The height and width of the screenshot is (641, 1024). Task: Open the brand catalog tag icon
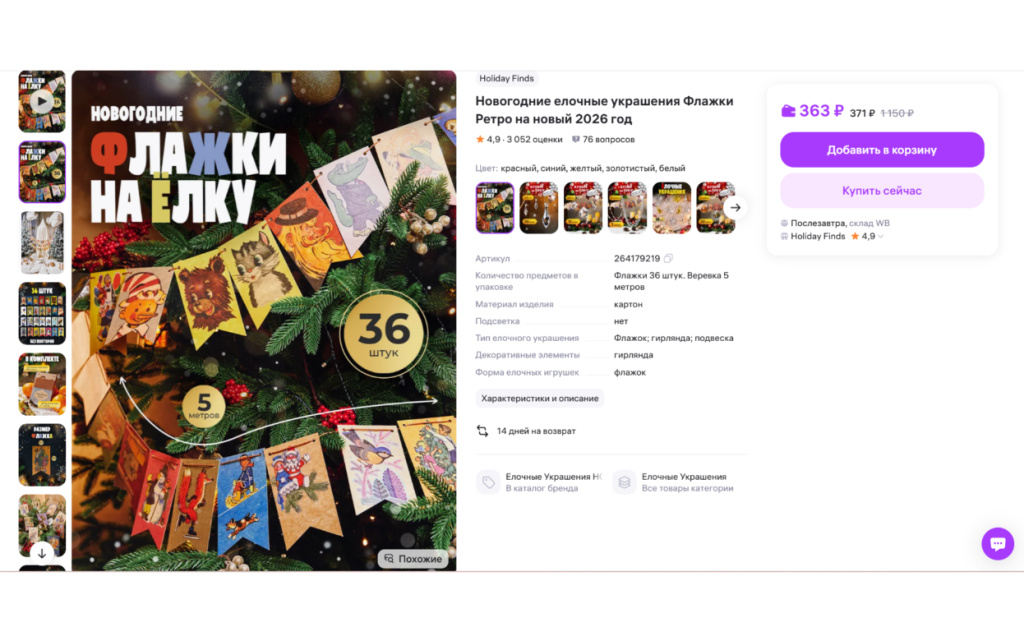click(488, 482)
